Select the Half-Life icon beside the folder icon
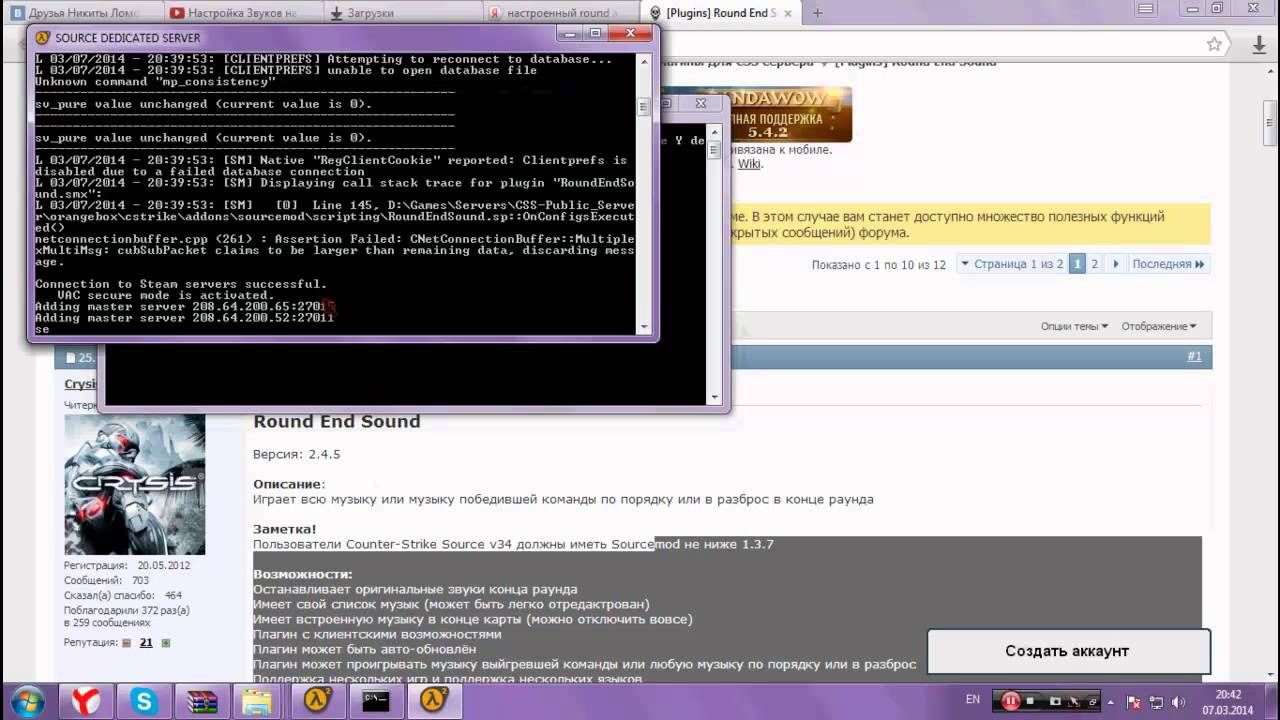Viewport: 1280px width, 720px height. point(318,700)
